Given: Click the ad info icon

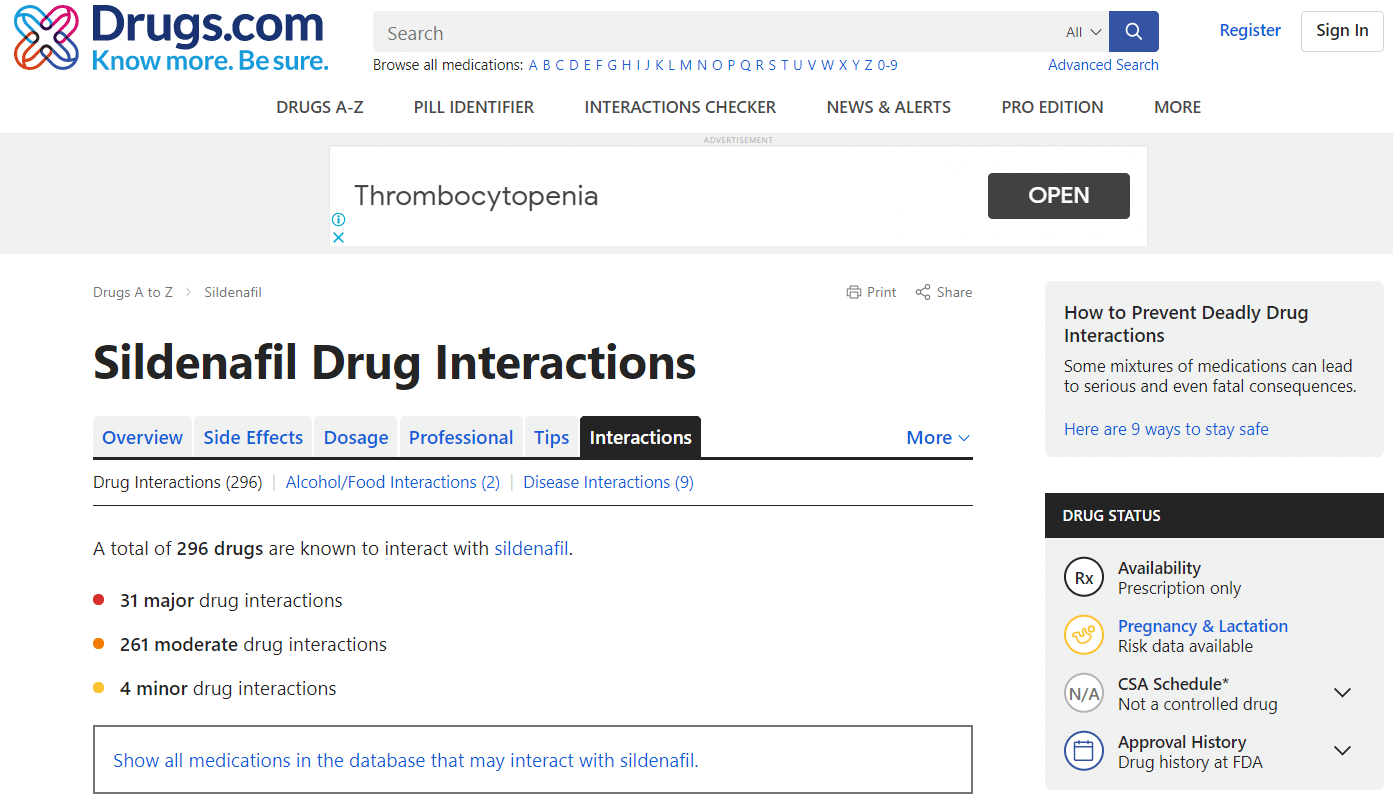Looking at the screenshot, I should tap(338, 219).
